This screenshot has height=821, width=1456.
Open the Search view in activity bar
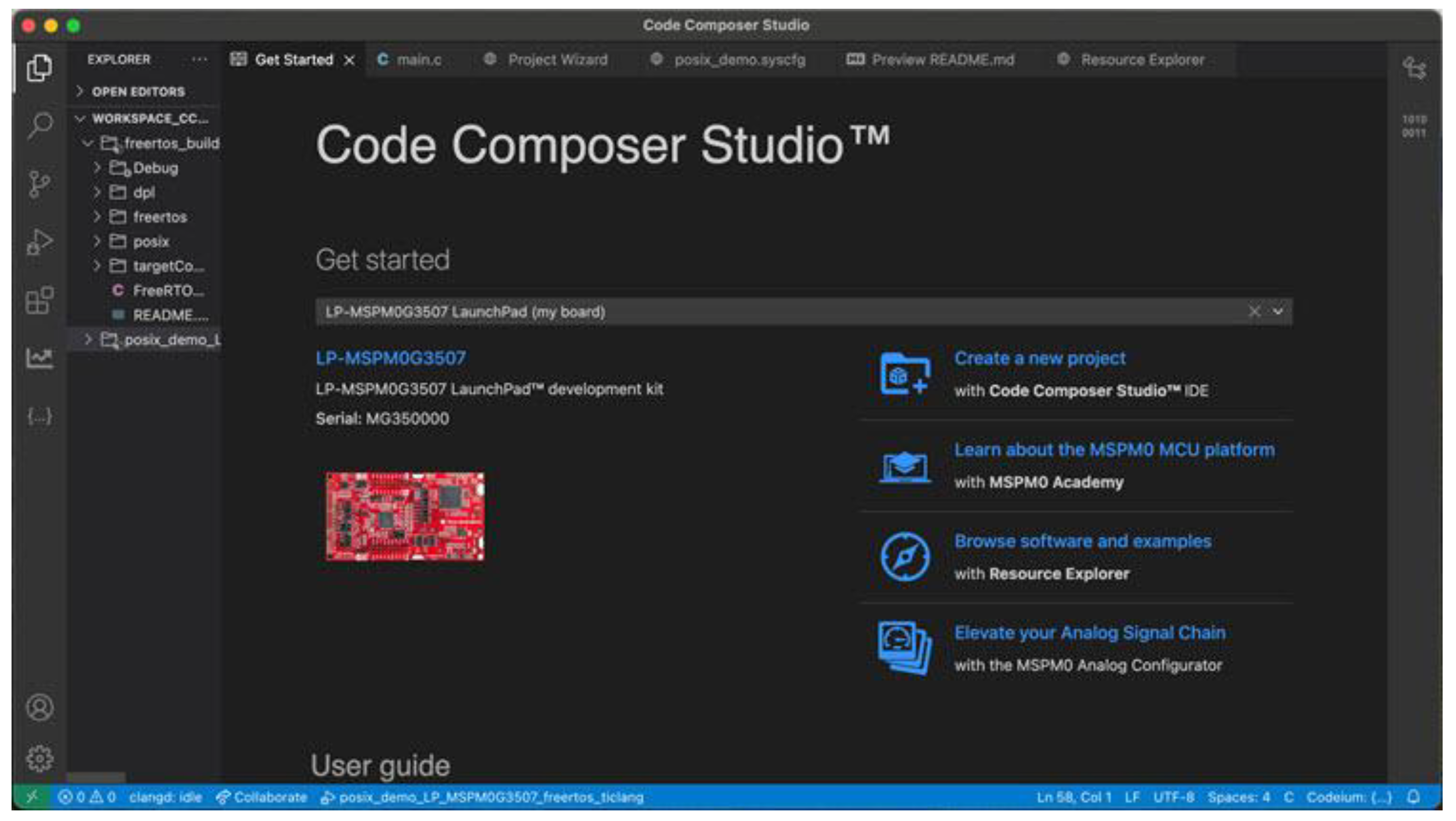(40, 125)
